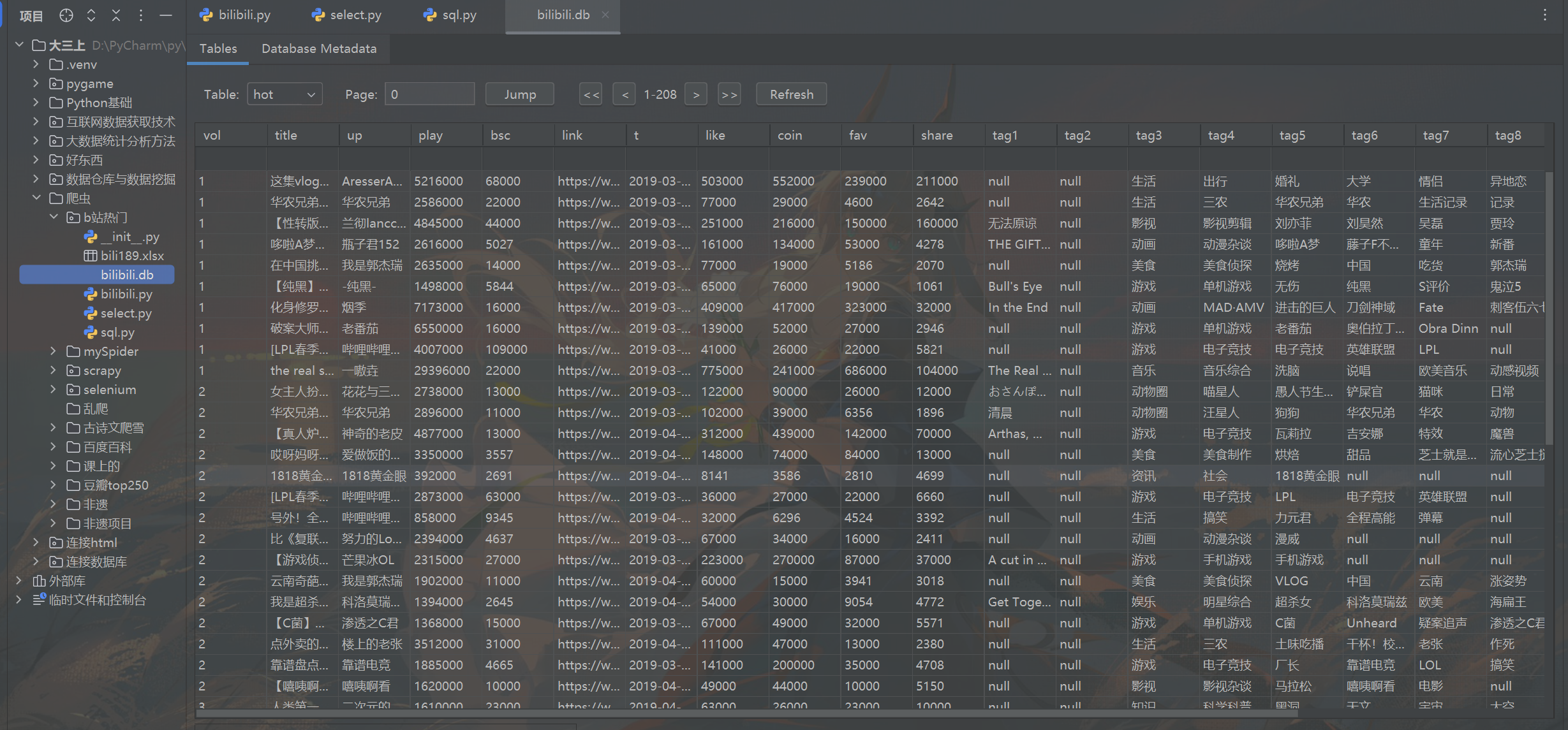Open project panel options three-dot menu
Viewport: 1568px width, 730px height.
141,15
